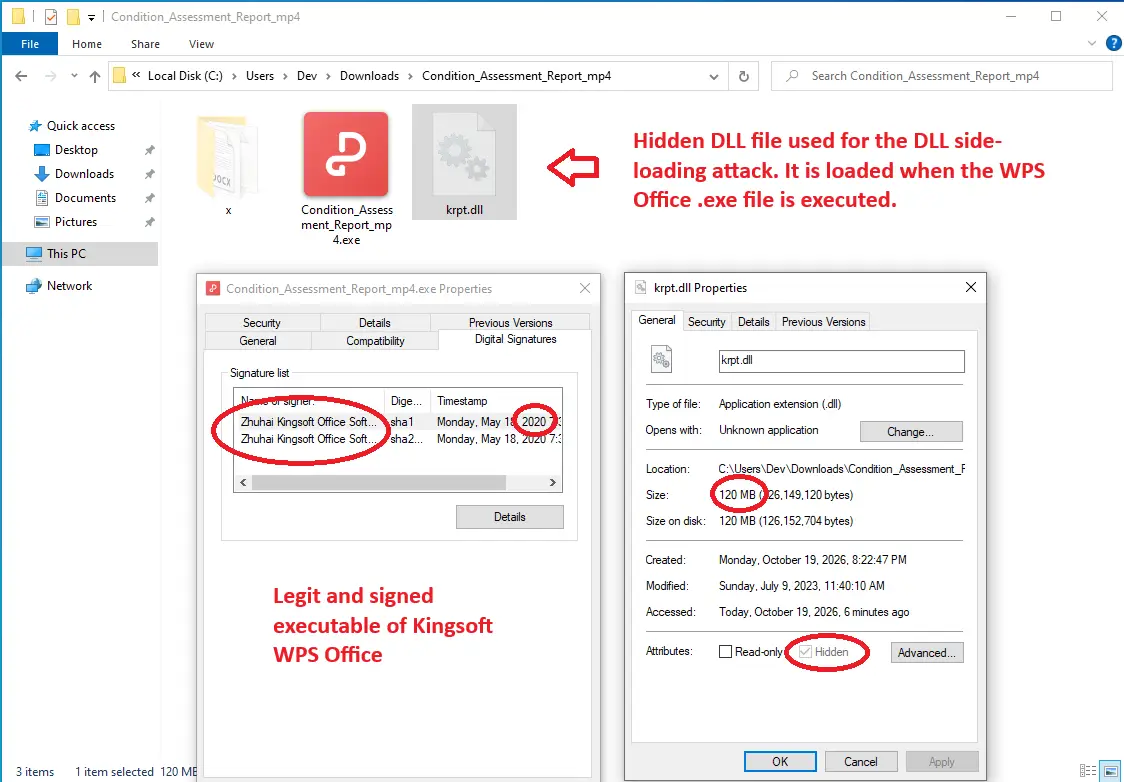
Task: Open Pictures in the sidebar
Action: click(66, 221)
